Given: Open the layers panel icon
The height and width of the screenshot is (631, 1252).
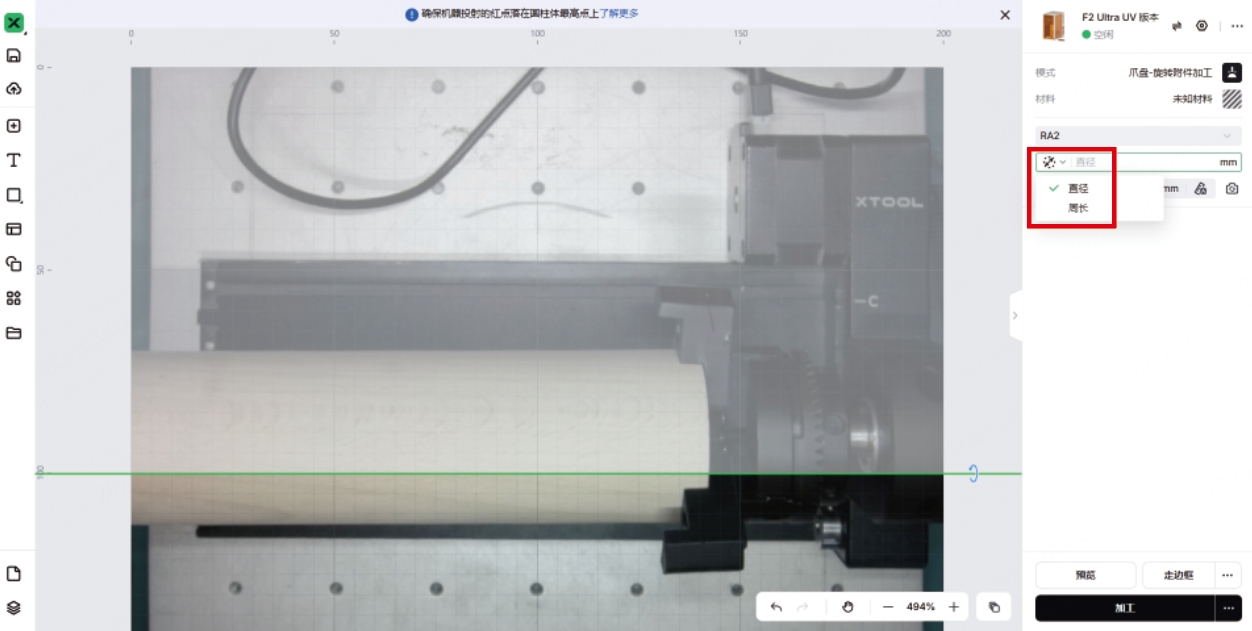Looking at the screenshot, I should coord(14,608).
